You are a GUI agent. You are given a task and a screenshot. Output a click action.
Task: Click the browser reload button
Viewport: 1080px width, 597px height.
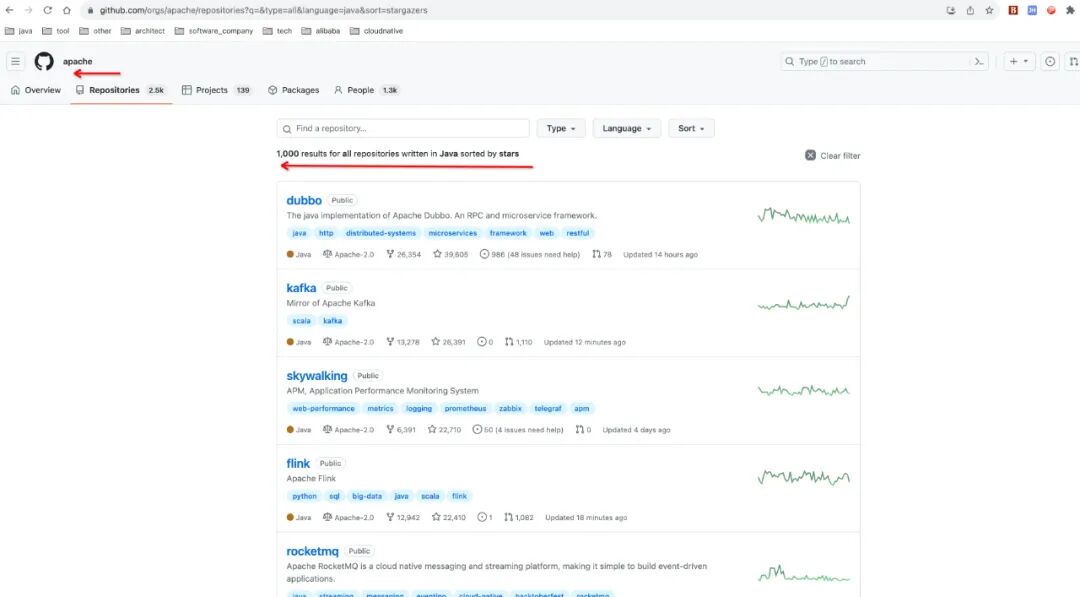pos(48,10)
